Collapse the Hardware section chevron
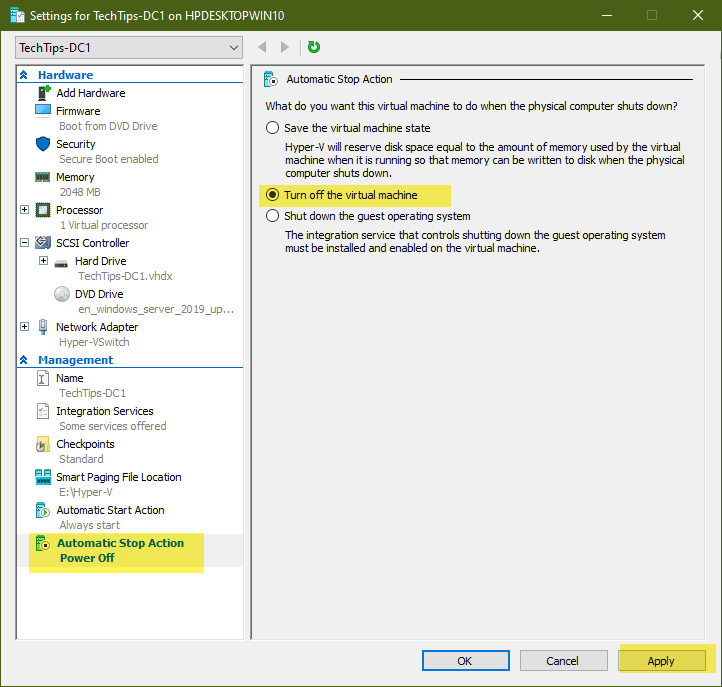The width and height of the screenshot is (722, 687). [x=24, y=75]
